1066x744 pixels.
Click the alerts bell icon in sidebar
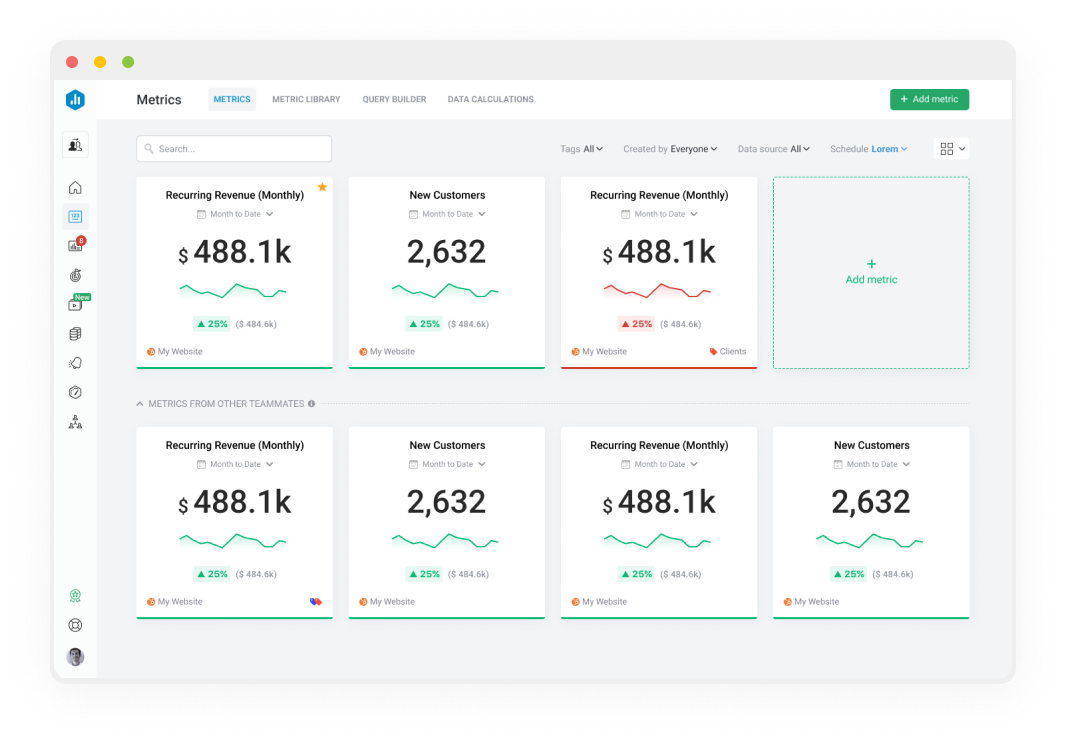(75, 363)
